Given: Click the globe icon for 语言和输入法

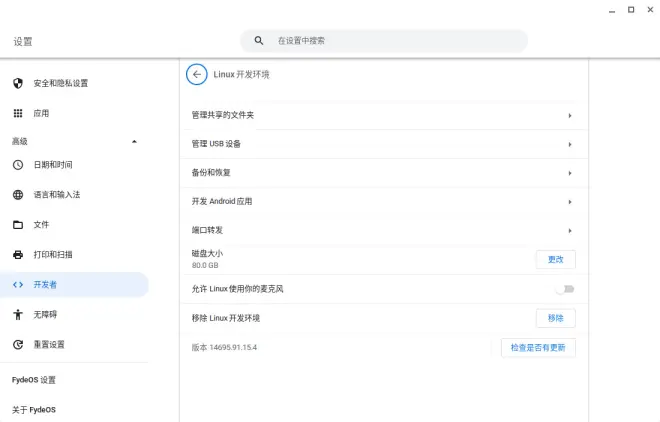Looking at the screenshot, I should (x=18, y=194).
